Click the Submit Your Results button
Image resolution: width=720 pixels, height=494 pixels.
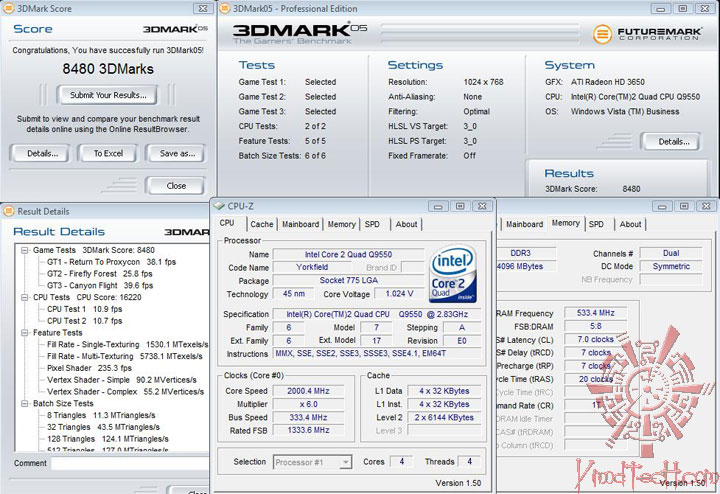(107, 95)
